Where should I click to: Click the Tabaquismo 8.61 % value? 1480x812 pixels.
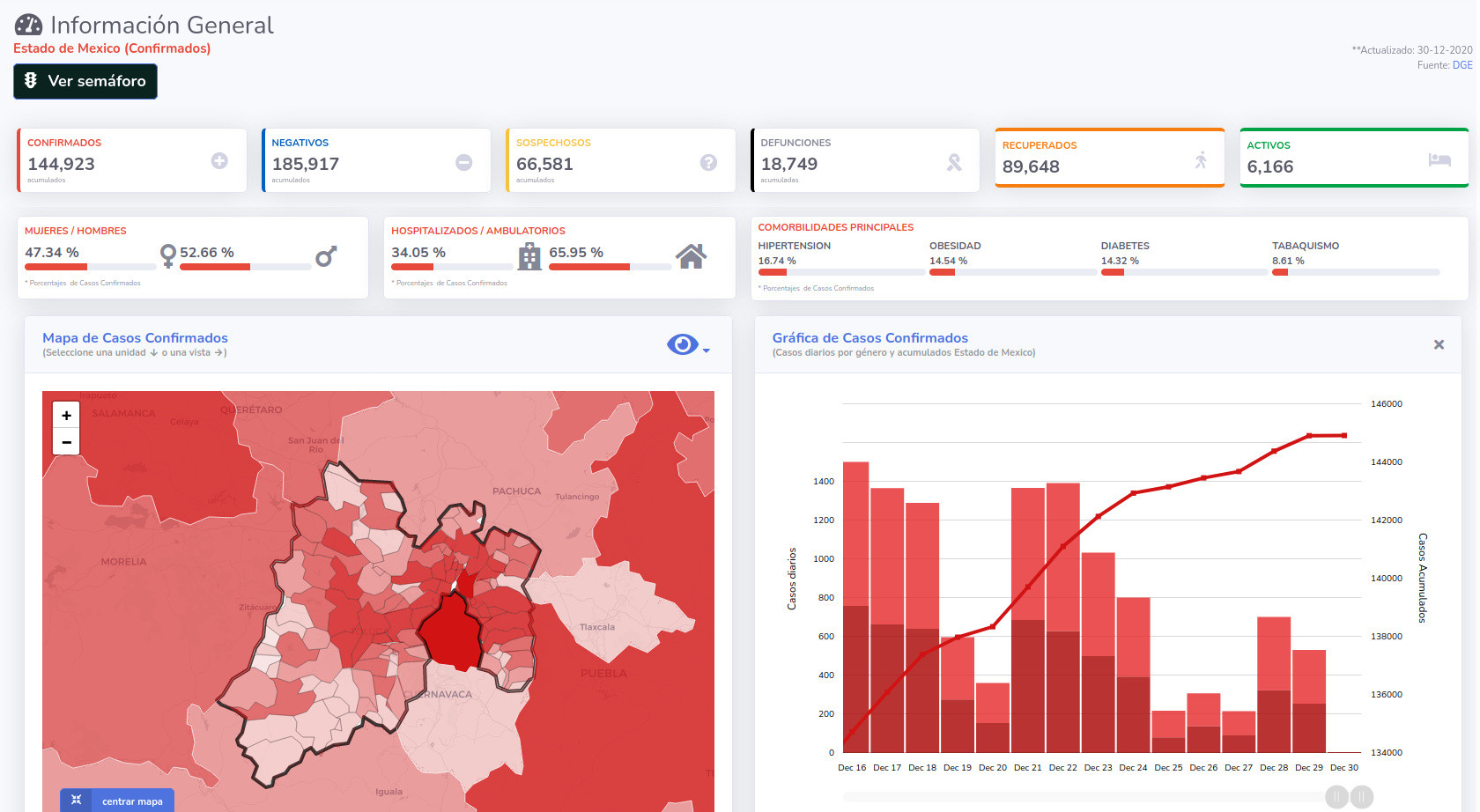(1288, 261)
